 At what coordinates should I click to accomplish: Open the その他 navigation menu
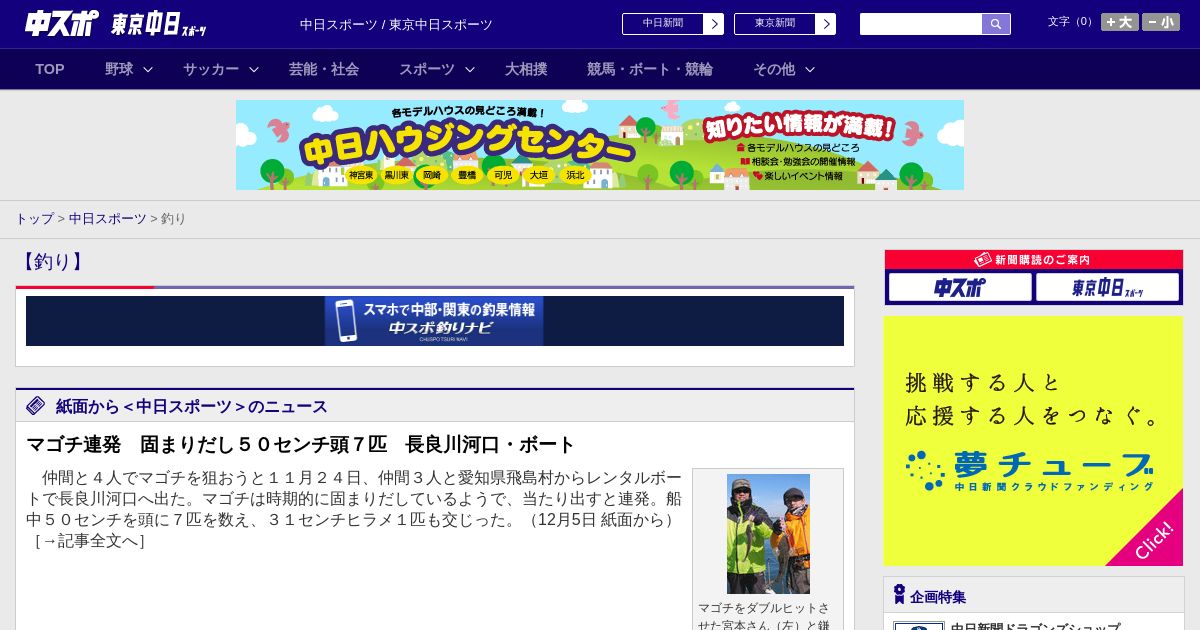pyautogui.click(x=774, y=69)
